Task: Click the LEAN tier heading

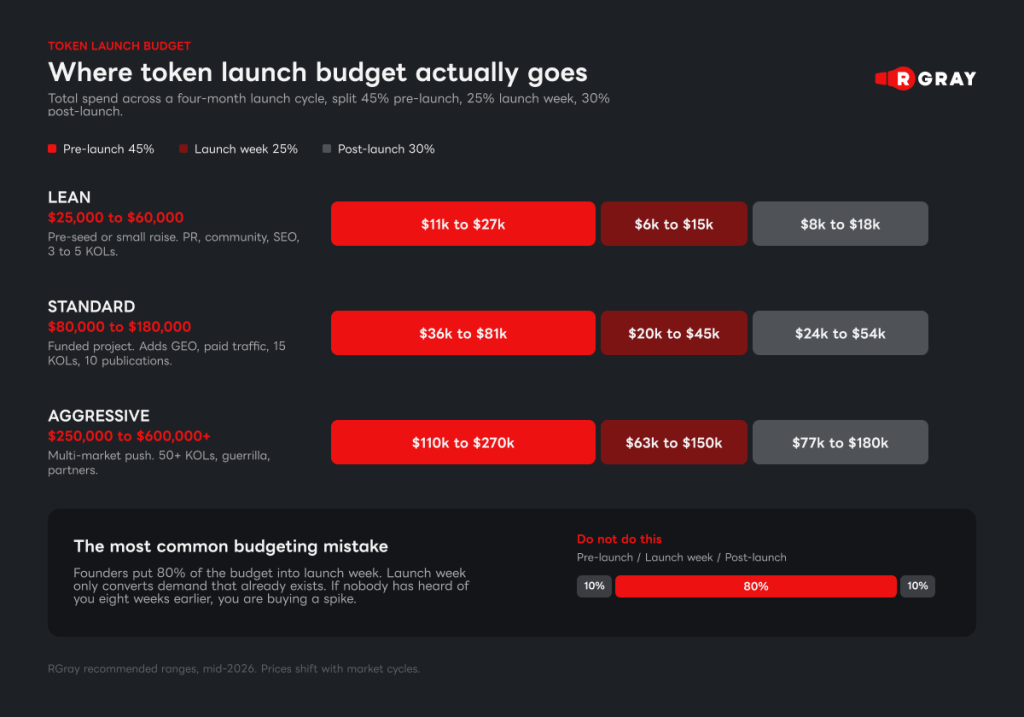Action: [x=69, y=197]
